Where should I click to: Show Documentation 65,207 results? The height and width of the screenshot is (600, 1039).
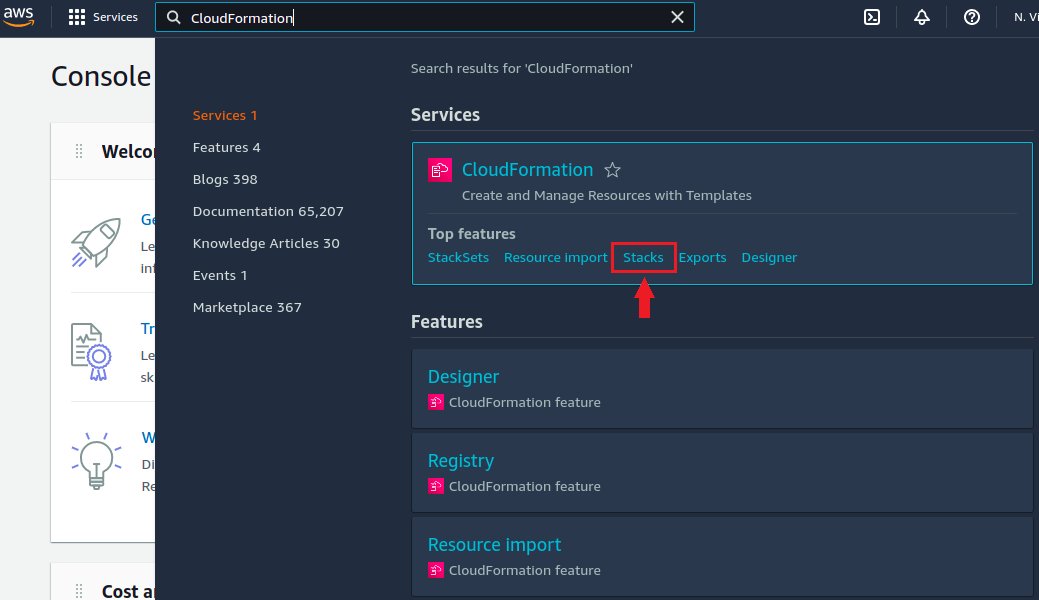click(x=268, y=211)
